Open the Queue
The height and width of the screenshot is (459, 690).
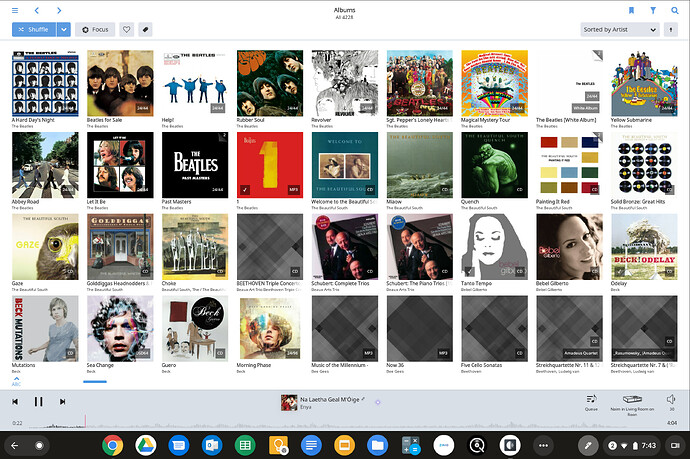tap(591, 402)
